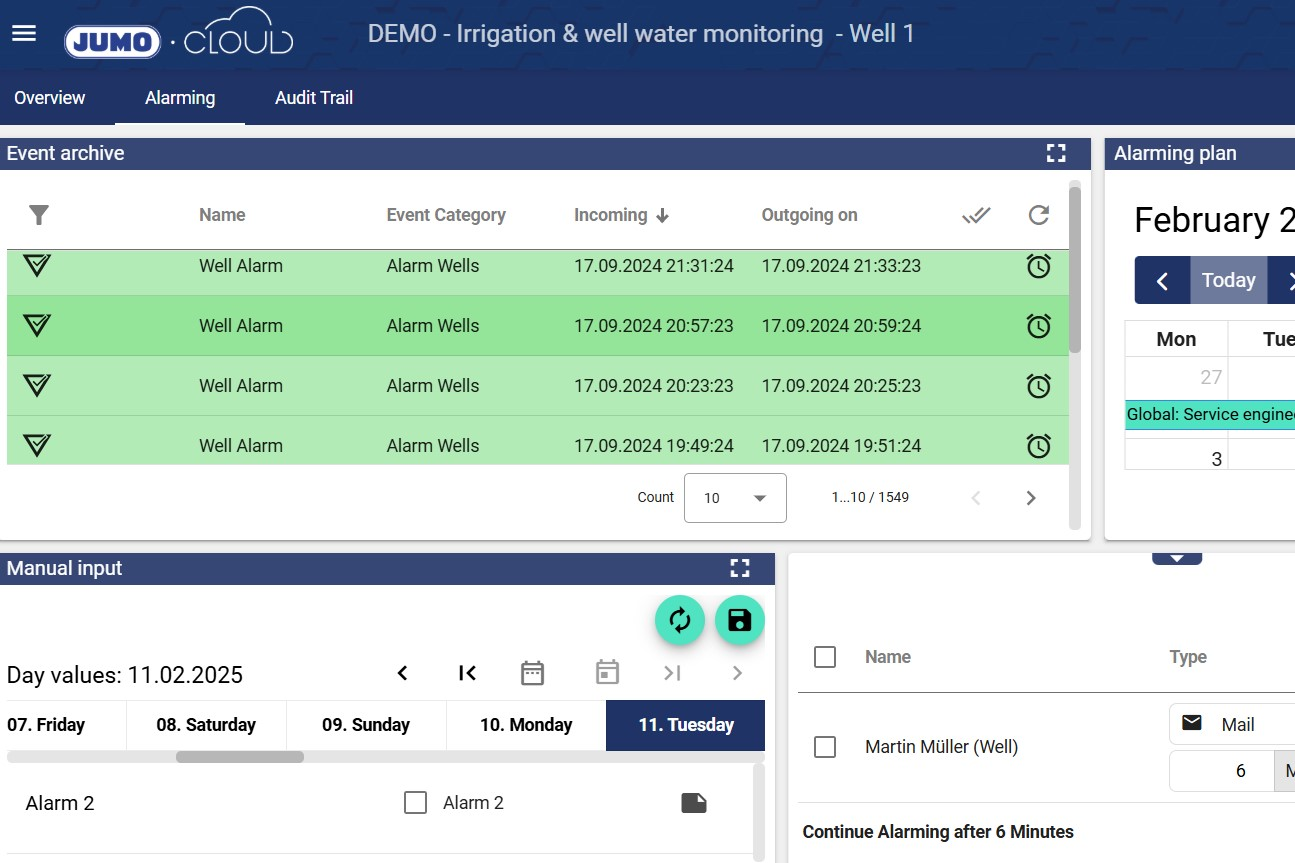Toggle the select-all checkbox beside Name header

825,657
